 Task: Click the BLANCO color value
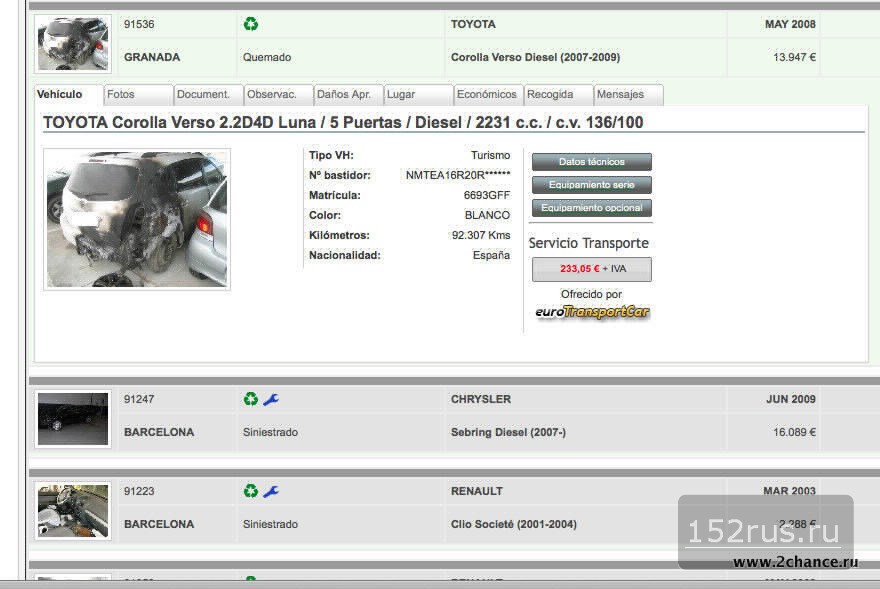pyautogui.click(x=487, y=215)
